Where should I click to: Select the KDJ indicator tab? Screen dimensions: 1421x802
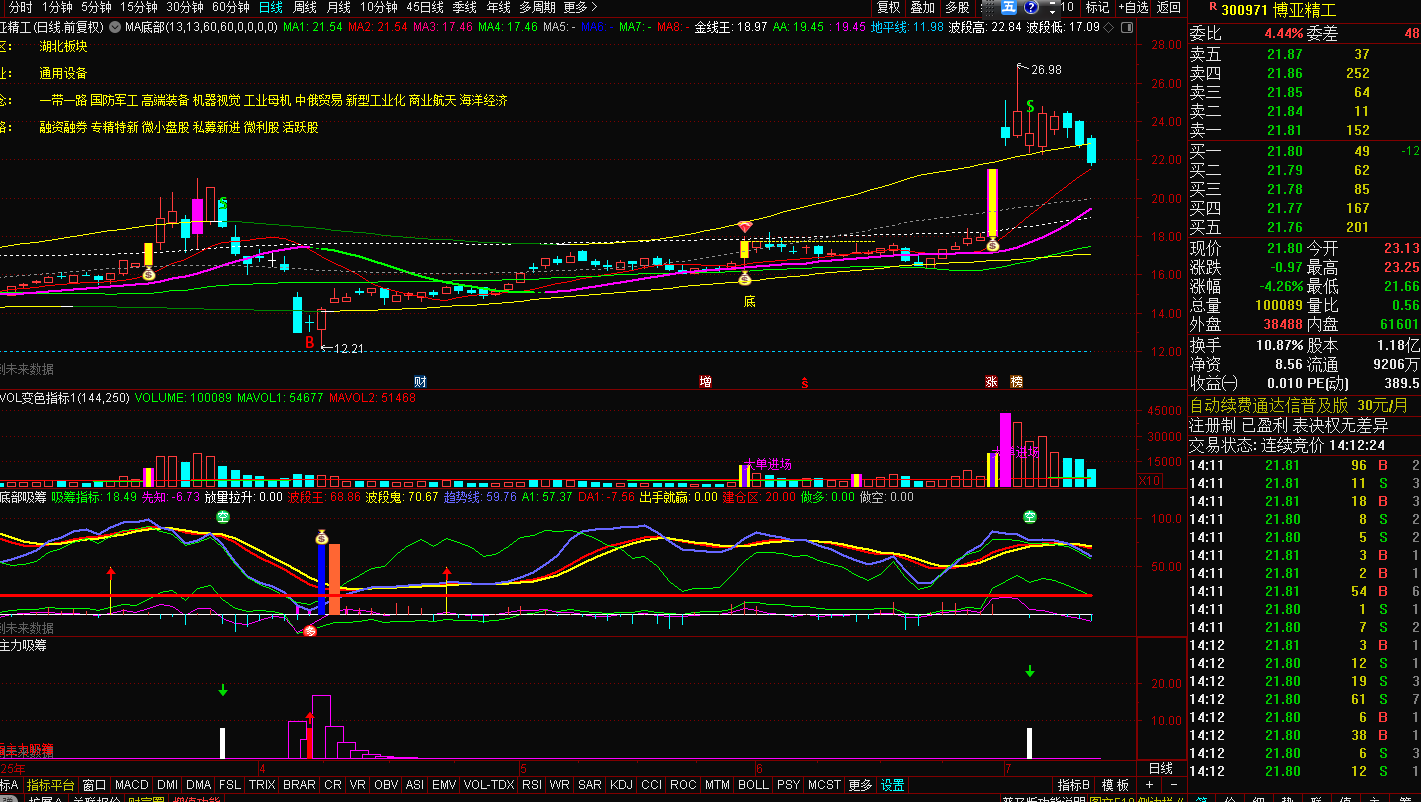click(621, 785)
